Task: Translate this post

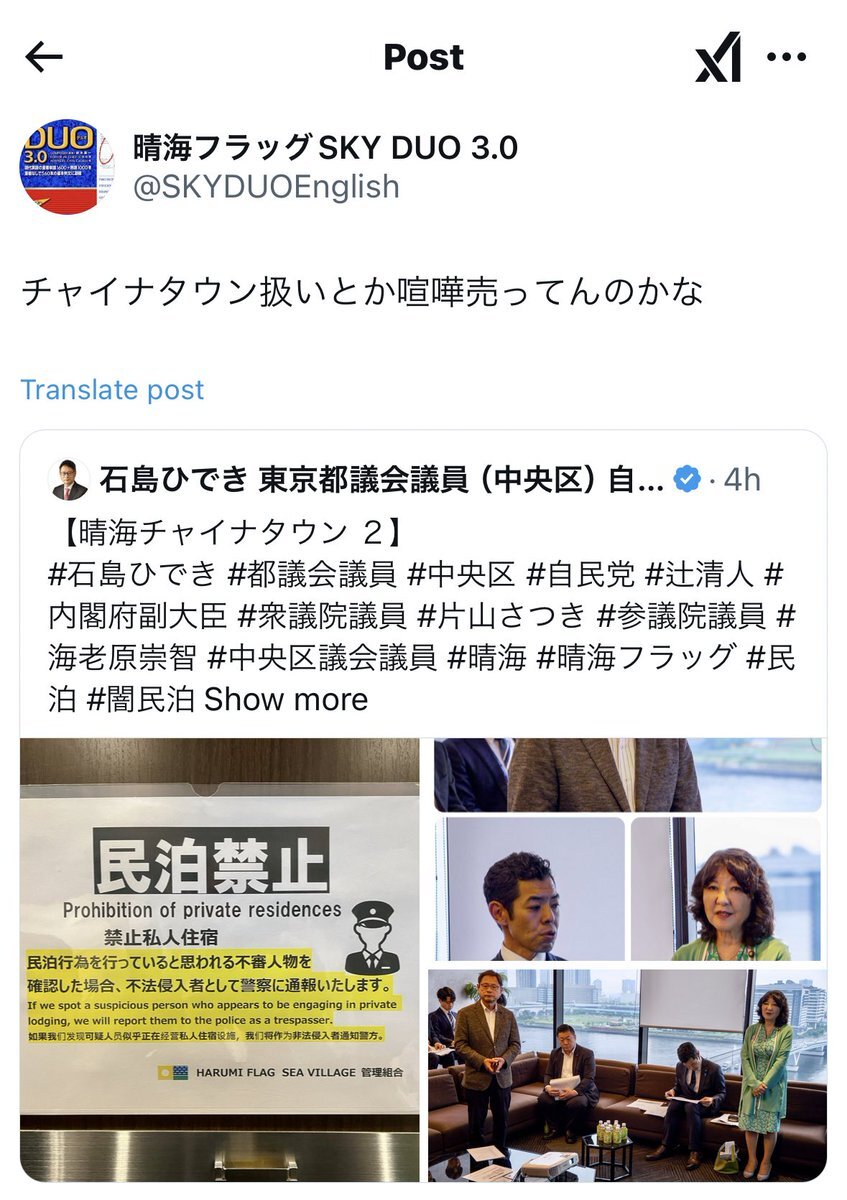Action: tap(112, 389)
